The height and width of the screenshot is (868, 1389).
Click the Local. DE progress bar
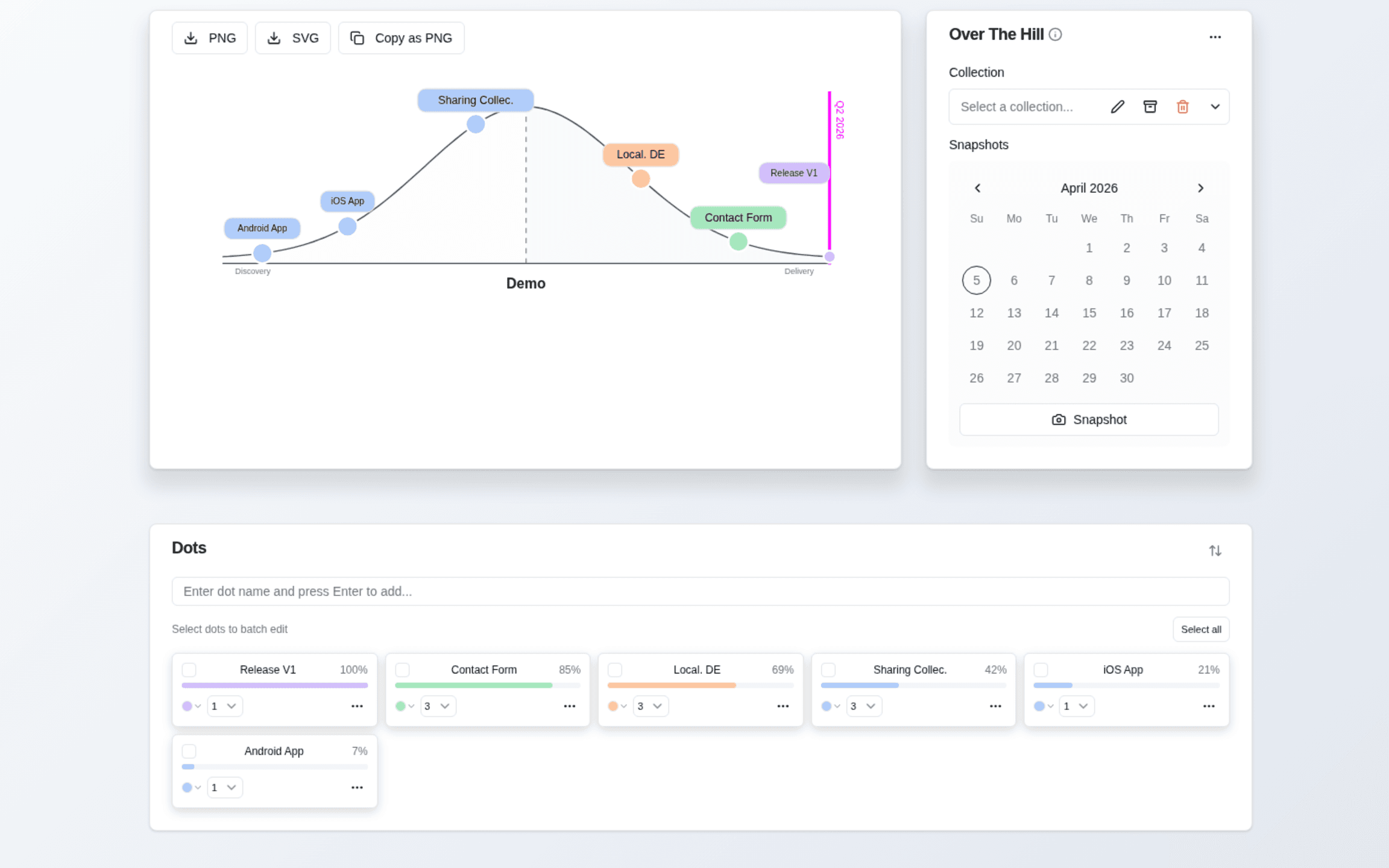[x=701, y=685]
